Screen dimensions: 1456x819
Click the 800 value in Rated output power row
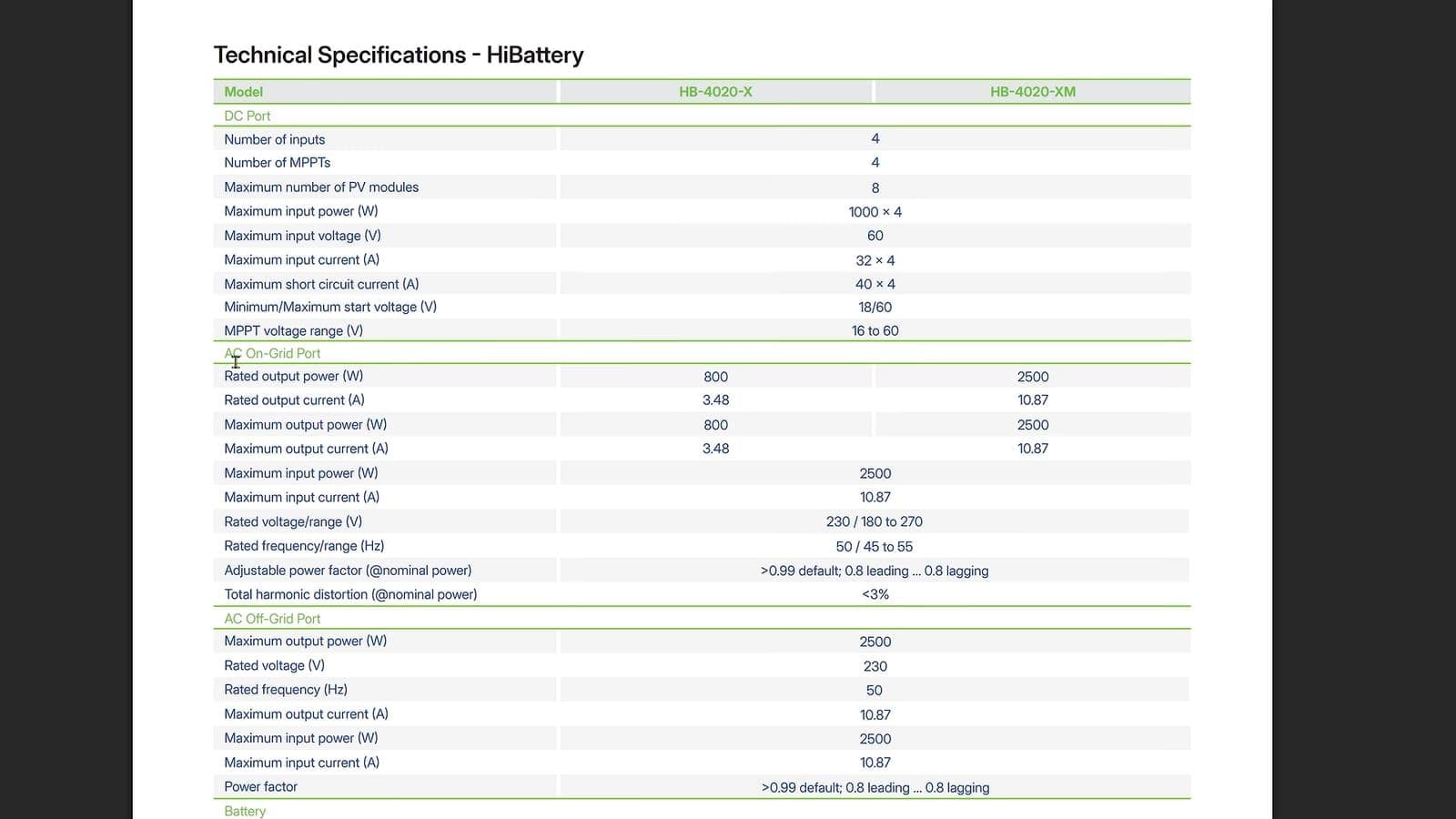tap(716, 377)
